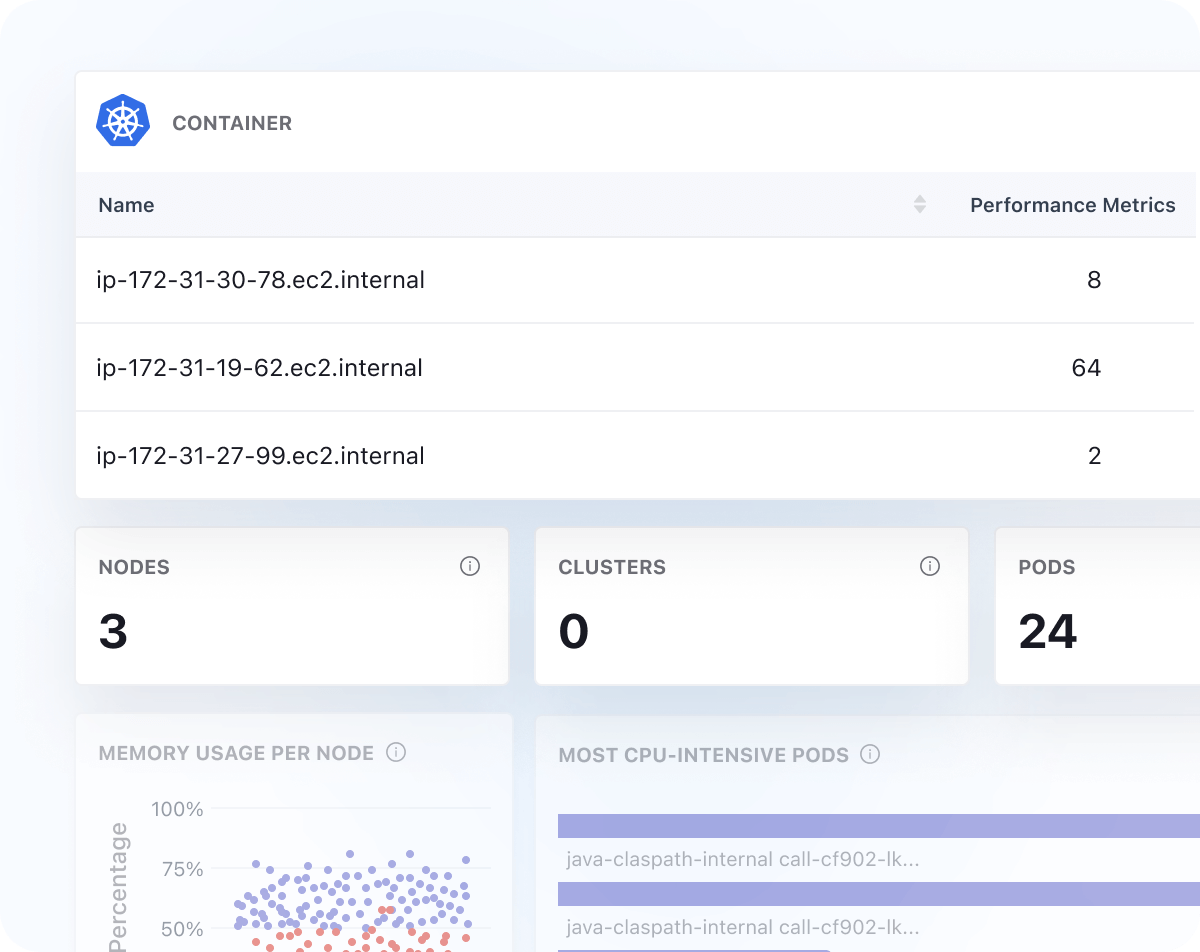Click the CONTAINER panel title
The image size is (1200, 952).
coord(232,123)
